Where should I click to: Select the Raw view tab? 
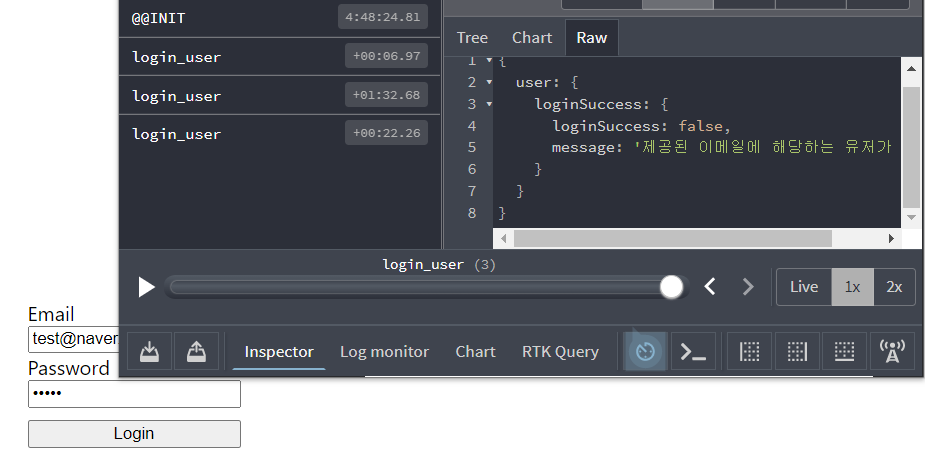pos(592,38)
